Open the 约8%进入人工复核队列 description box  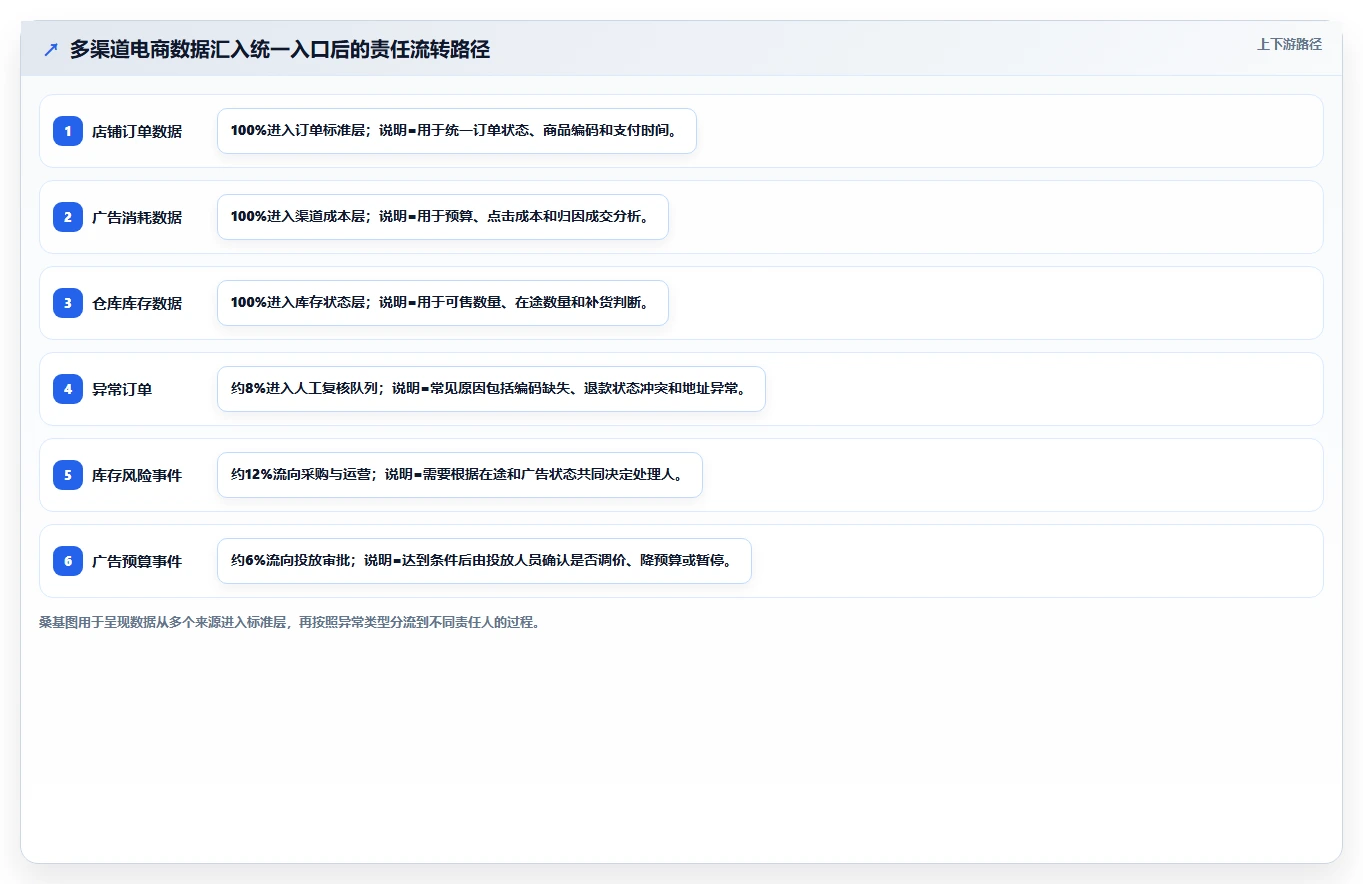(x=491, y=389)
